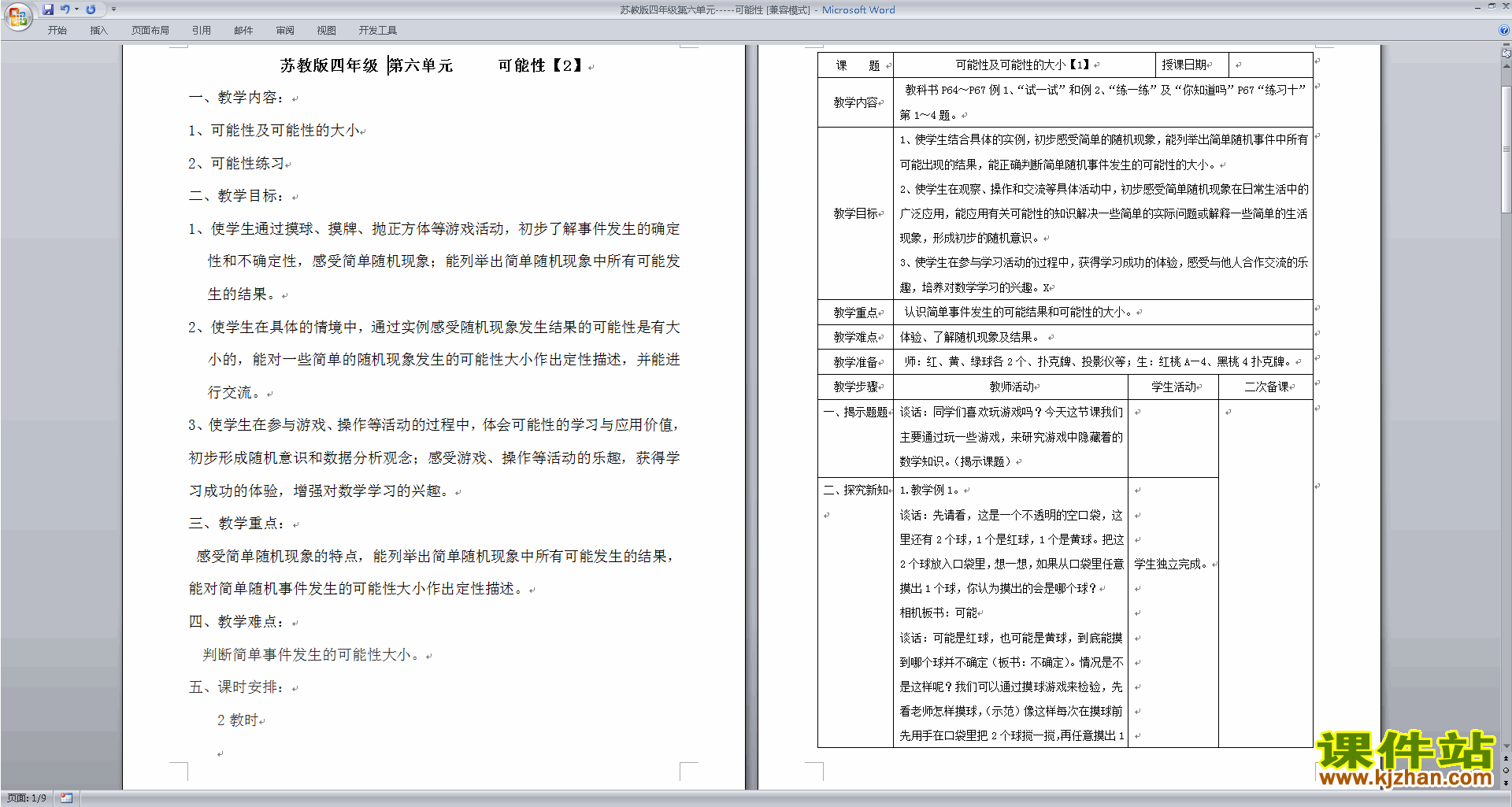Screen dimensions: 1512x807
Task: Open the 邮件 ribbon tab
Action: (243, 31)
